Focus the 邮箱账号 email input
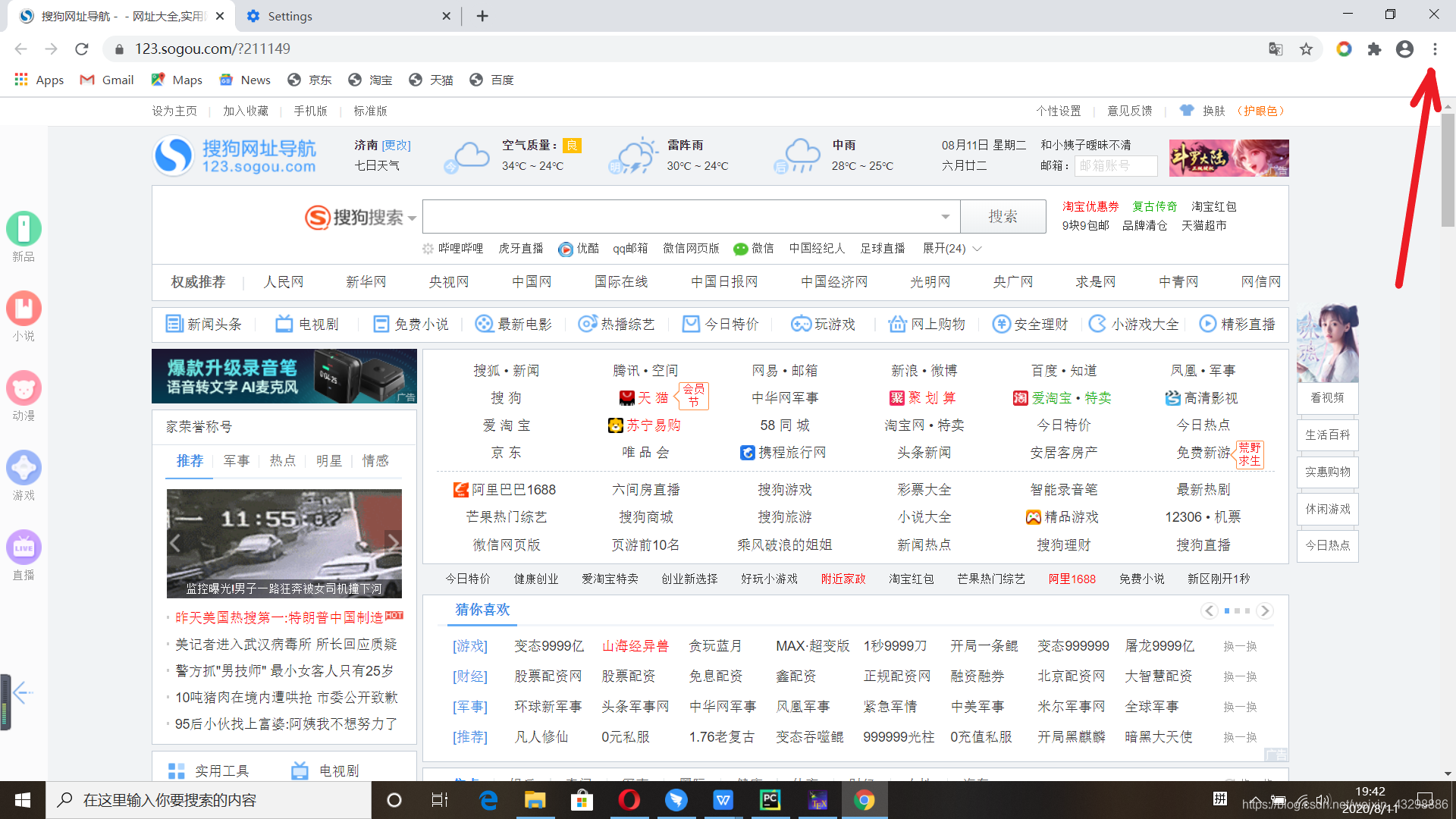The height and width of the screenshot is (819, 1456). (x=1116, y=165)
